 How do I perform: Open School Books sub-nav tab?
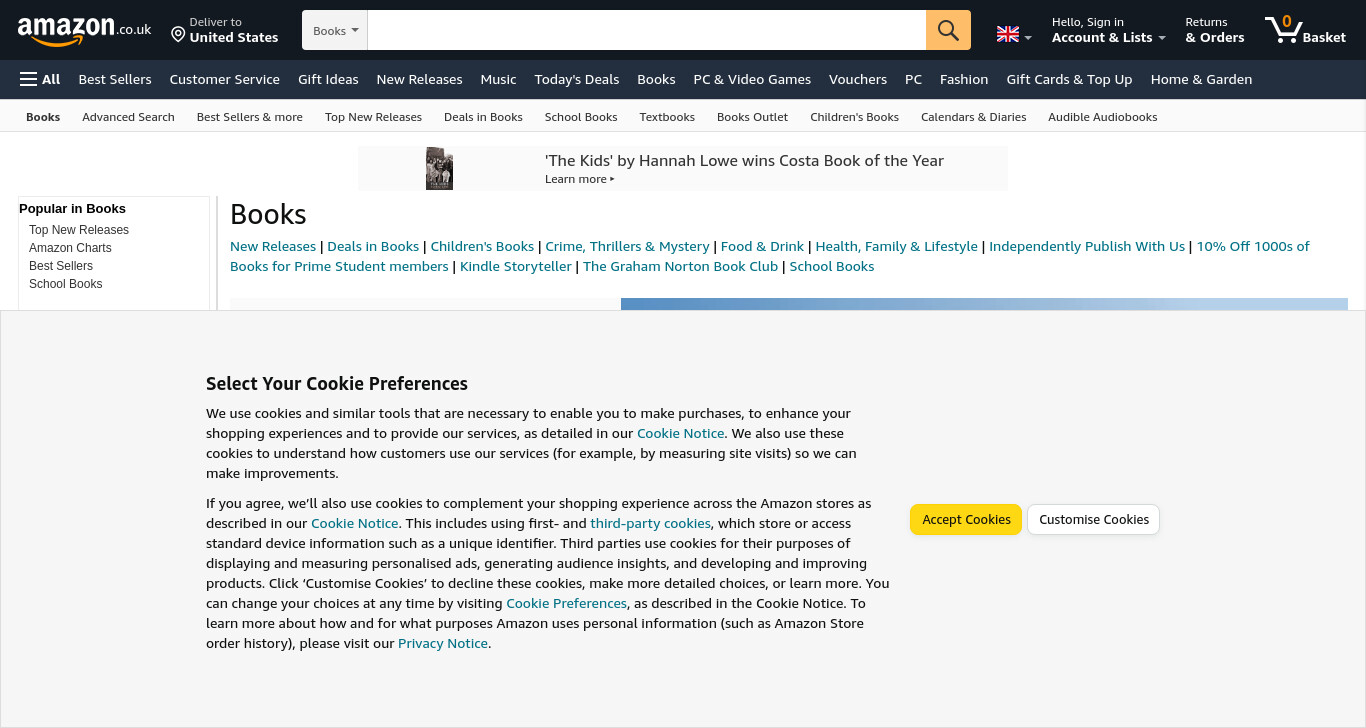point(581,117)
